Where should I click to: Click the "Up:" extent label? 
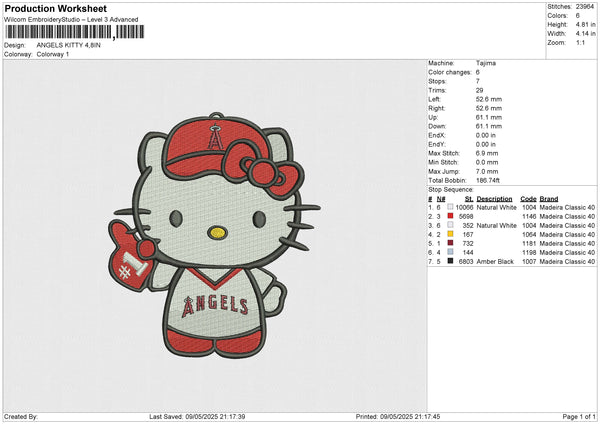click(x=433, y=117)
